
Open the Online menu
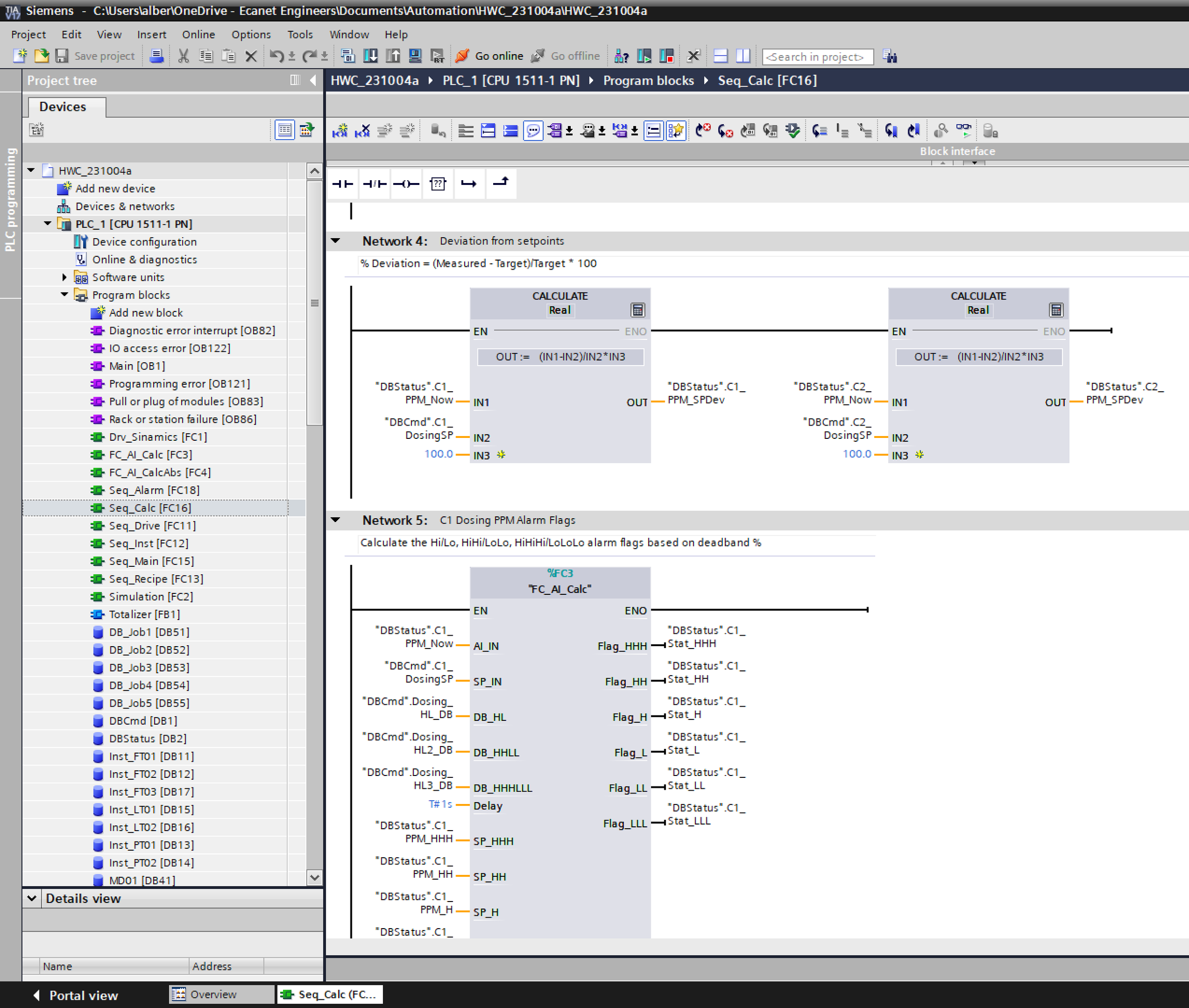198,34
